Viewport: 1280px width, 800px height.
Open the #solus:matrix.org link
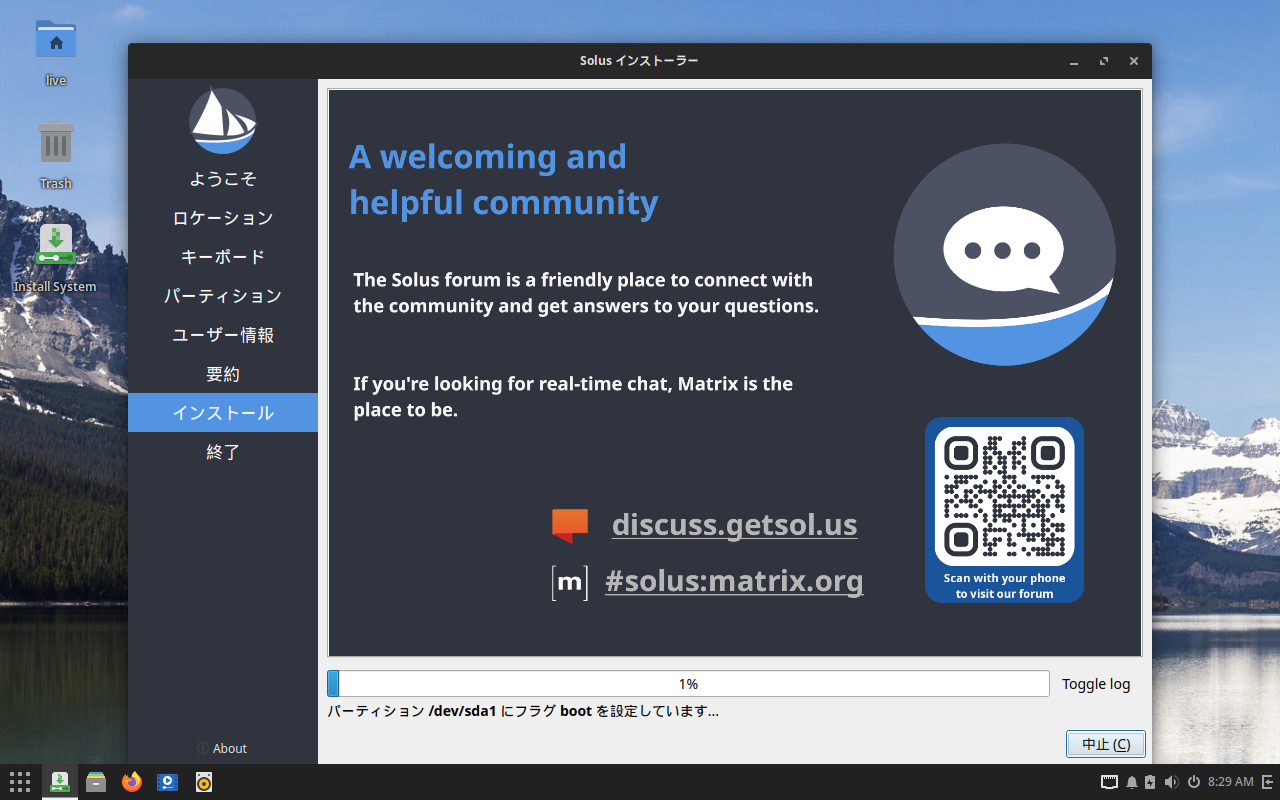click(x=734, y=581)
